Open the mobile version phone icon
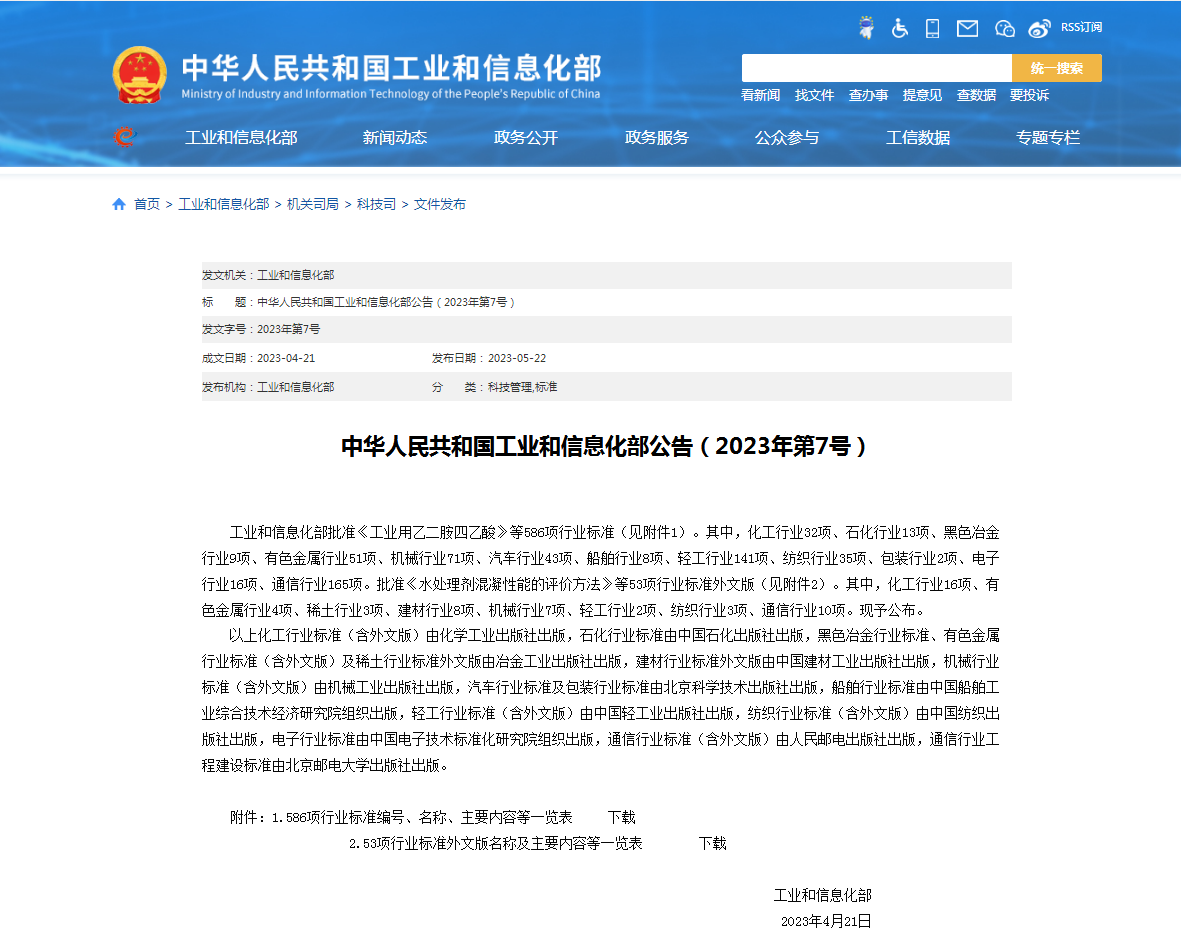The width and height of the screenshot is (1181, 928). pyautogui.click(x=932, y=28)
